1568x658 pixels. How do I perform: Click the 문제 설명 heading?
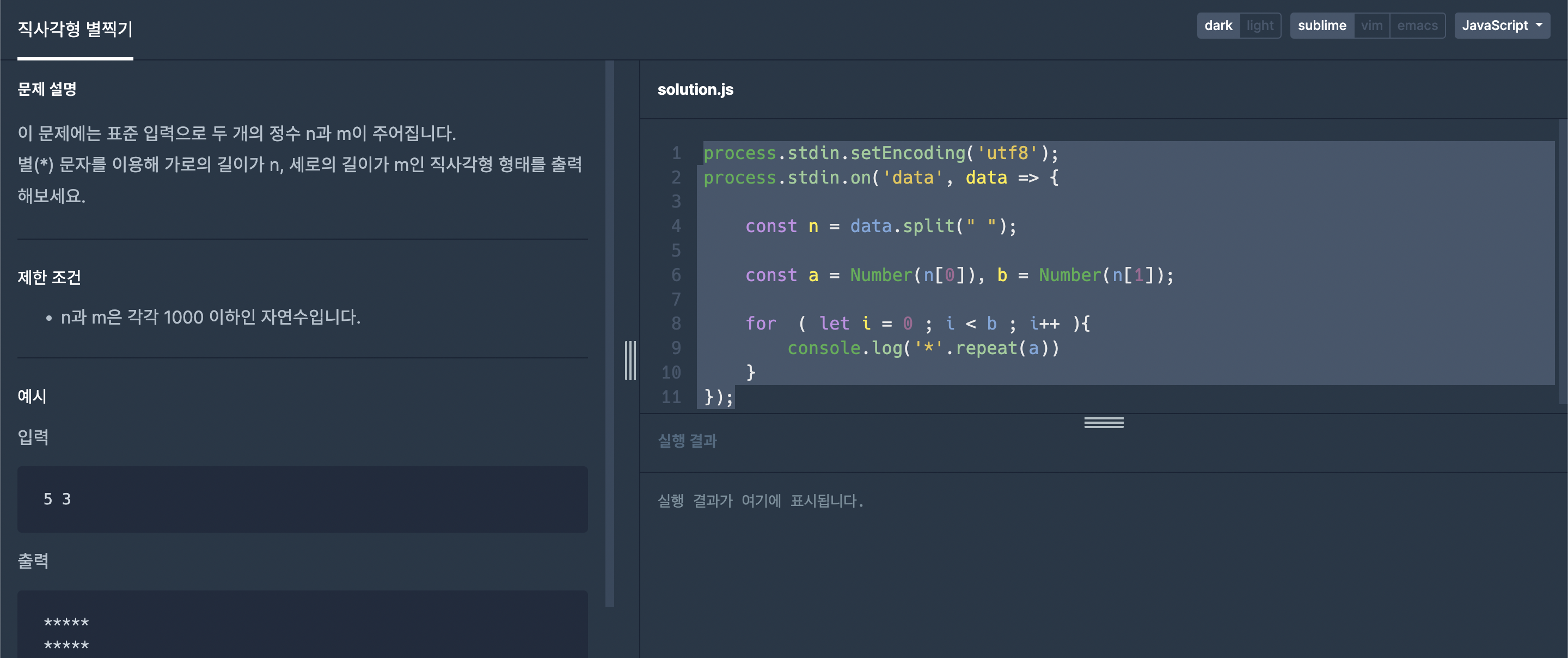(47, 89)
